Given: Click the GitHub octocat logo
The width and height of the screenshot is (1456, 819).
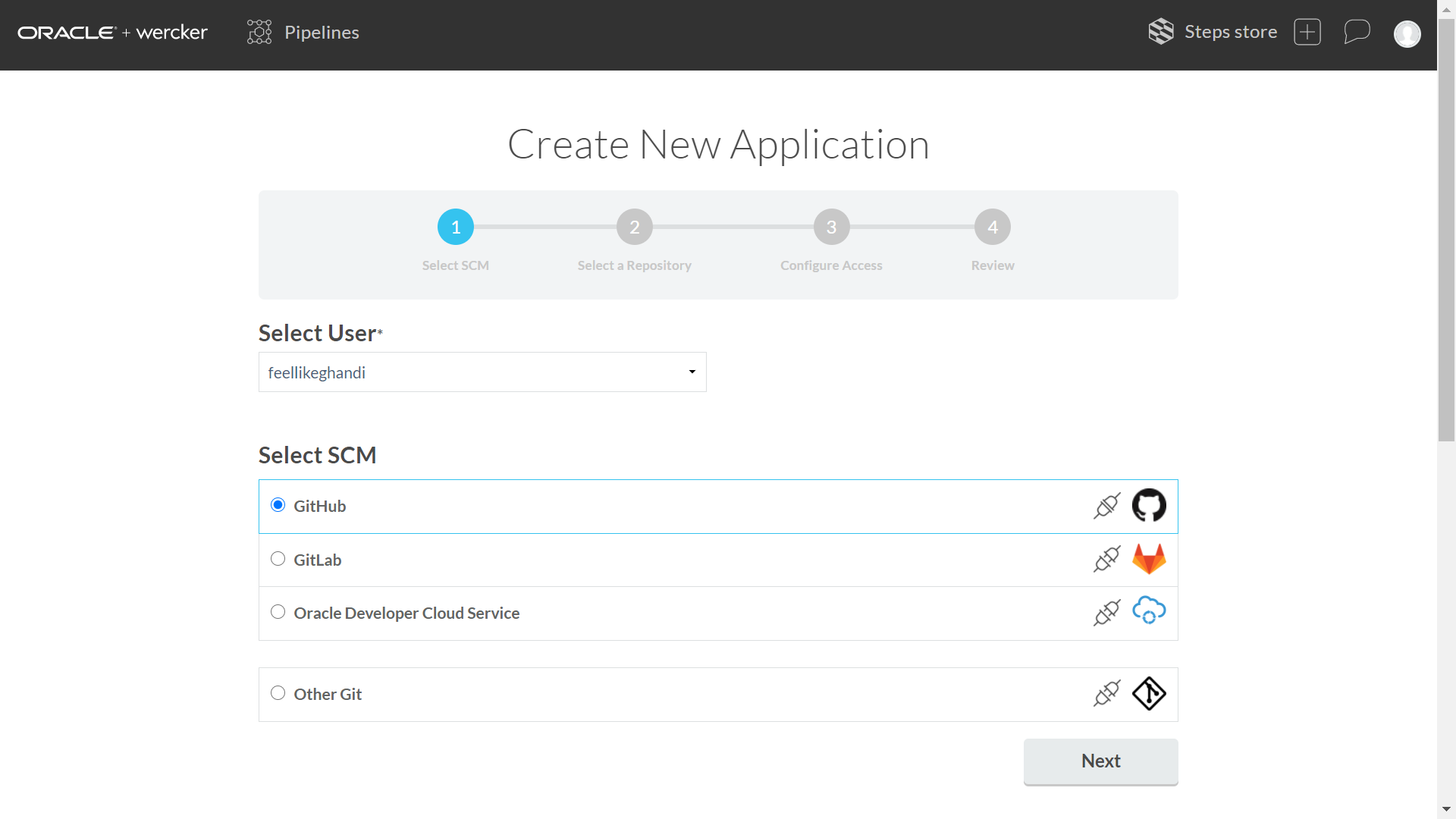Looking at the screenshot, I should pyautogui.click(x=1149, y=505).
